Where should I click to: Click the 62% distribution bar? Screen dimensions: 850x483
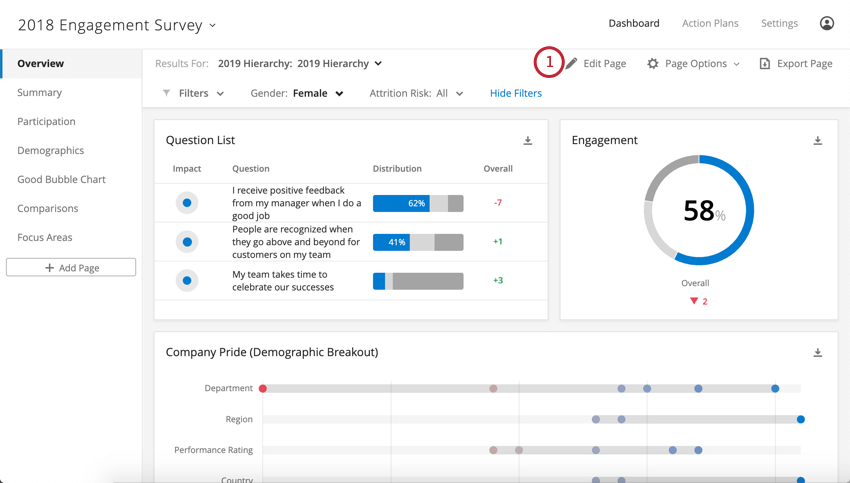(x=418, y=203)
